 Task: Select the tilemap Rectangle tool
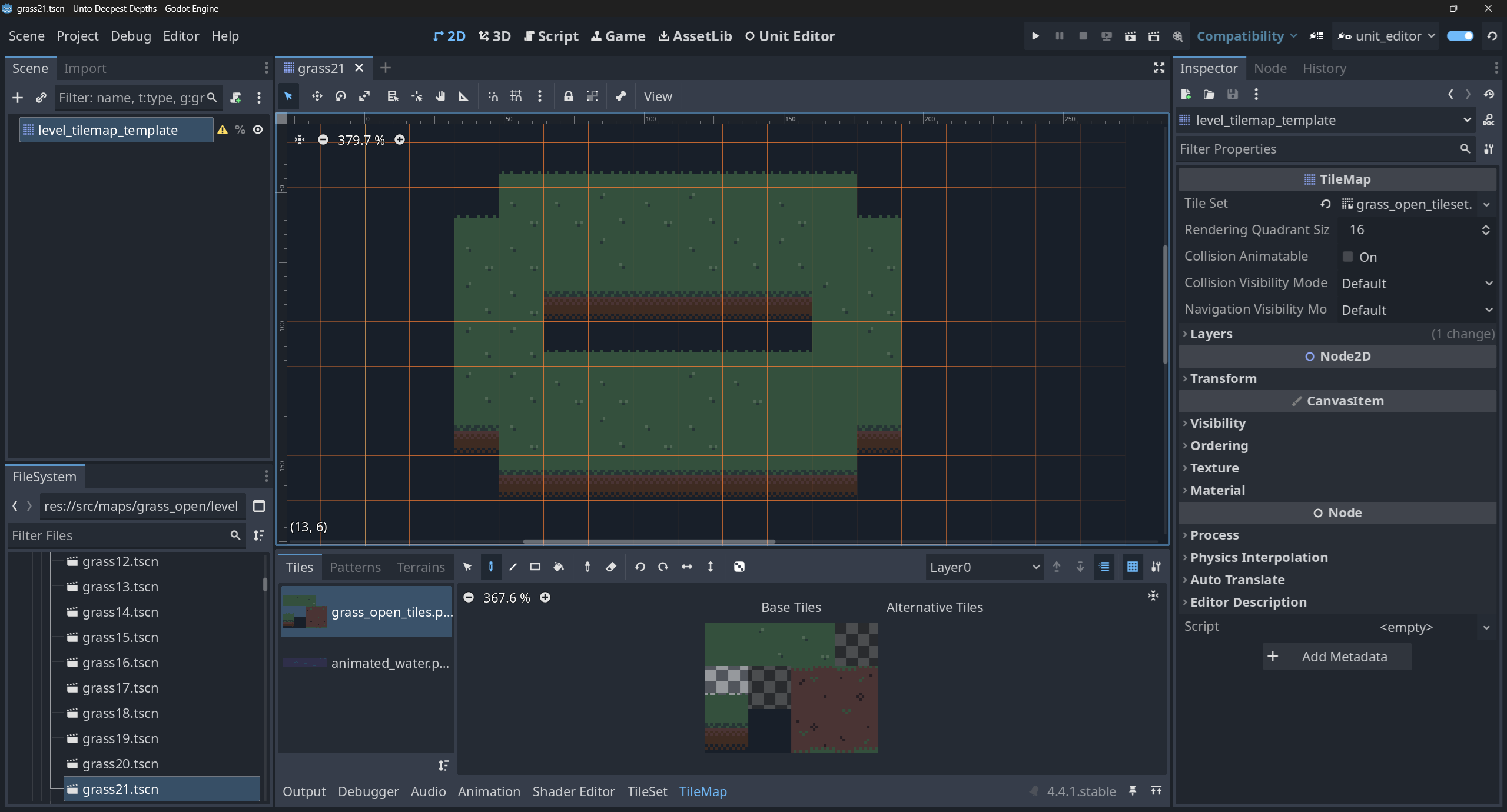pyautogui.click(x=535, y=567)
